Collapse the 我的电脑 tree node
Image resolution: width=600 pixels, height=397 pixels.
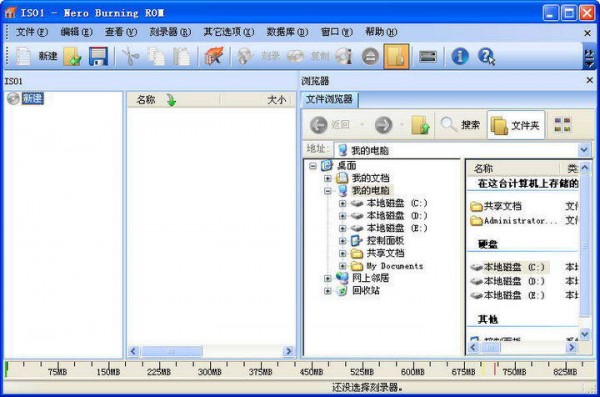[x=328, y=191]
